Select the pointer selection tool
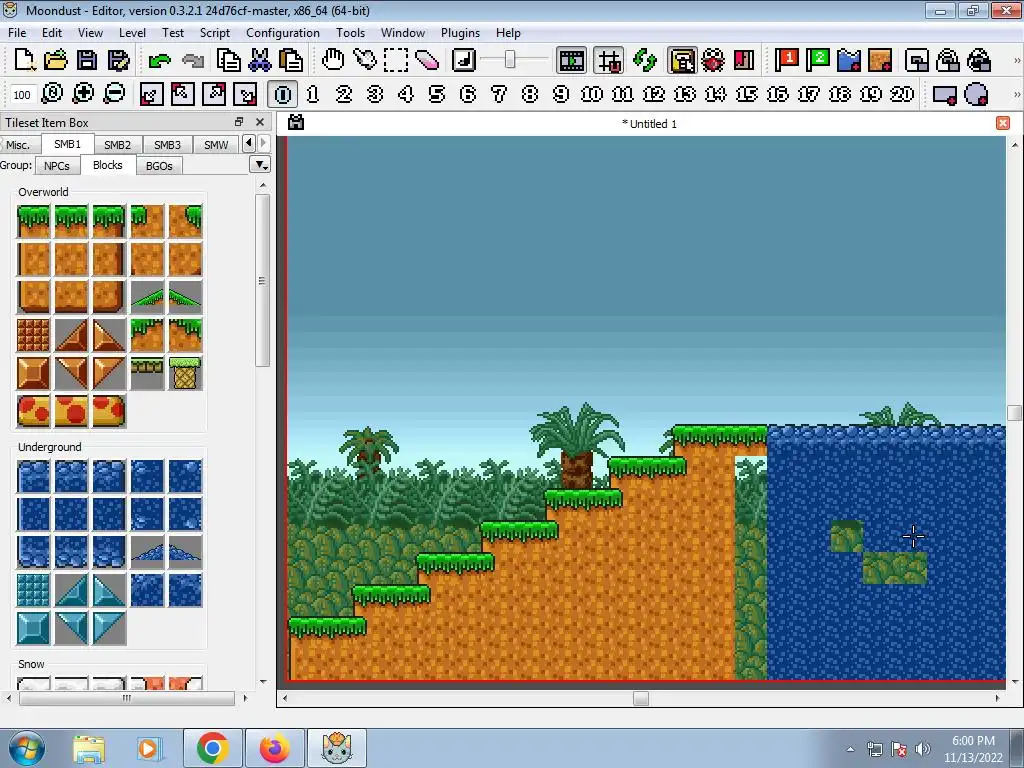Screen dimensions: 1024x768 (364, 60)
